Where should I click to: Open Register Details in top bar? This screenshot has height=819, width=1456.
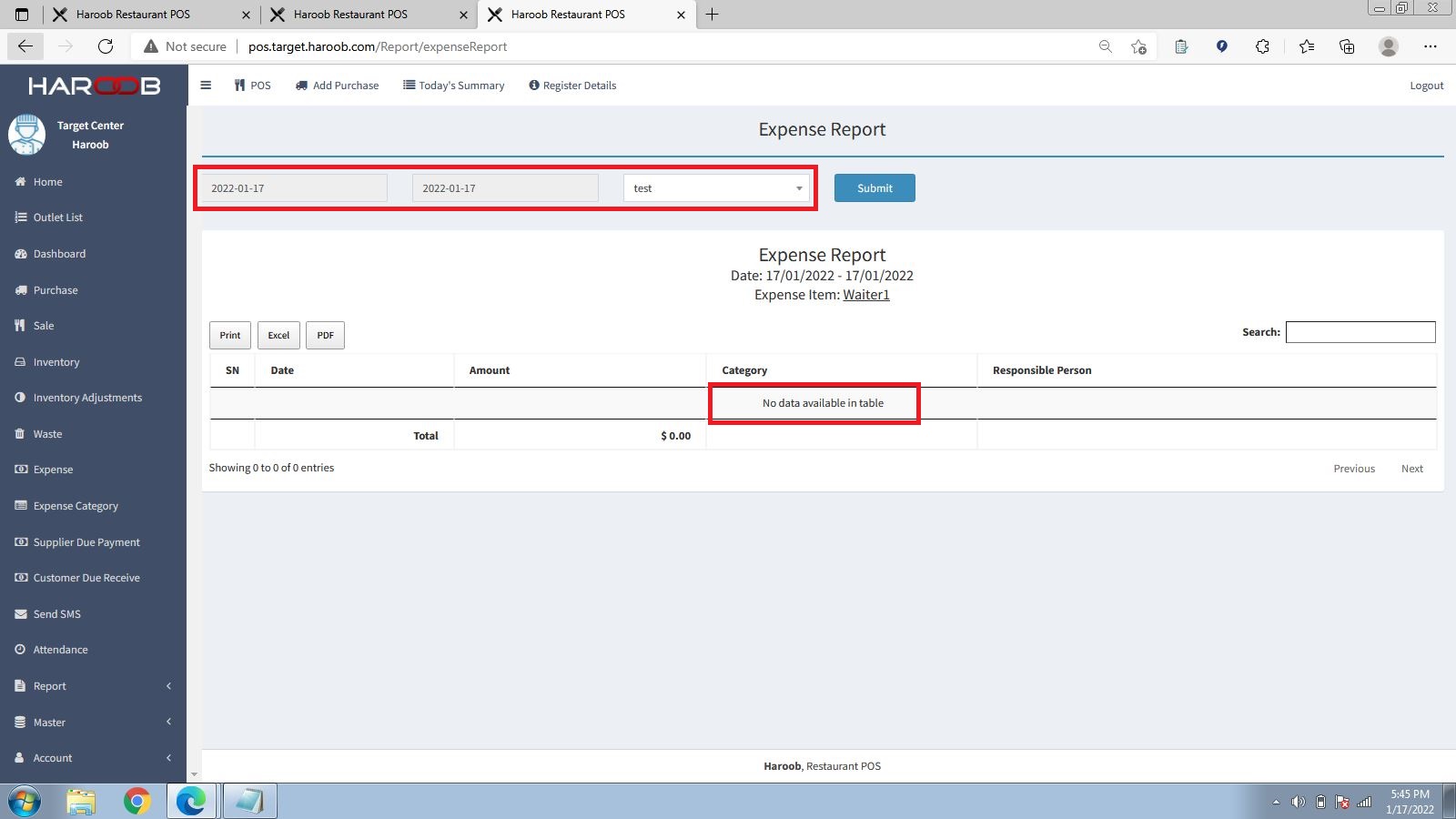[572, 86]
